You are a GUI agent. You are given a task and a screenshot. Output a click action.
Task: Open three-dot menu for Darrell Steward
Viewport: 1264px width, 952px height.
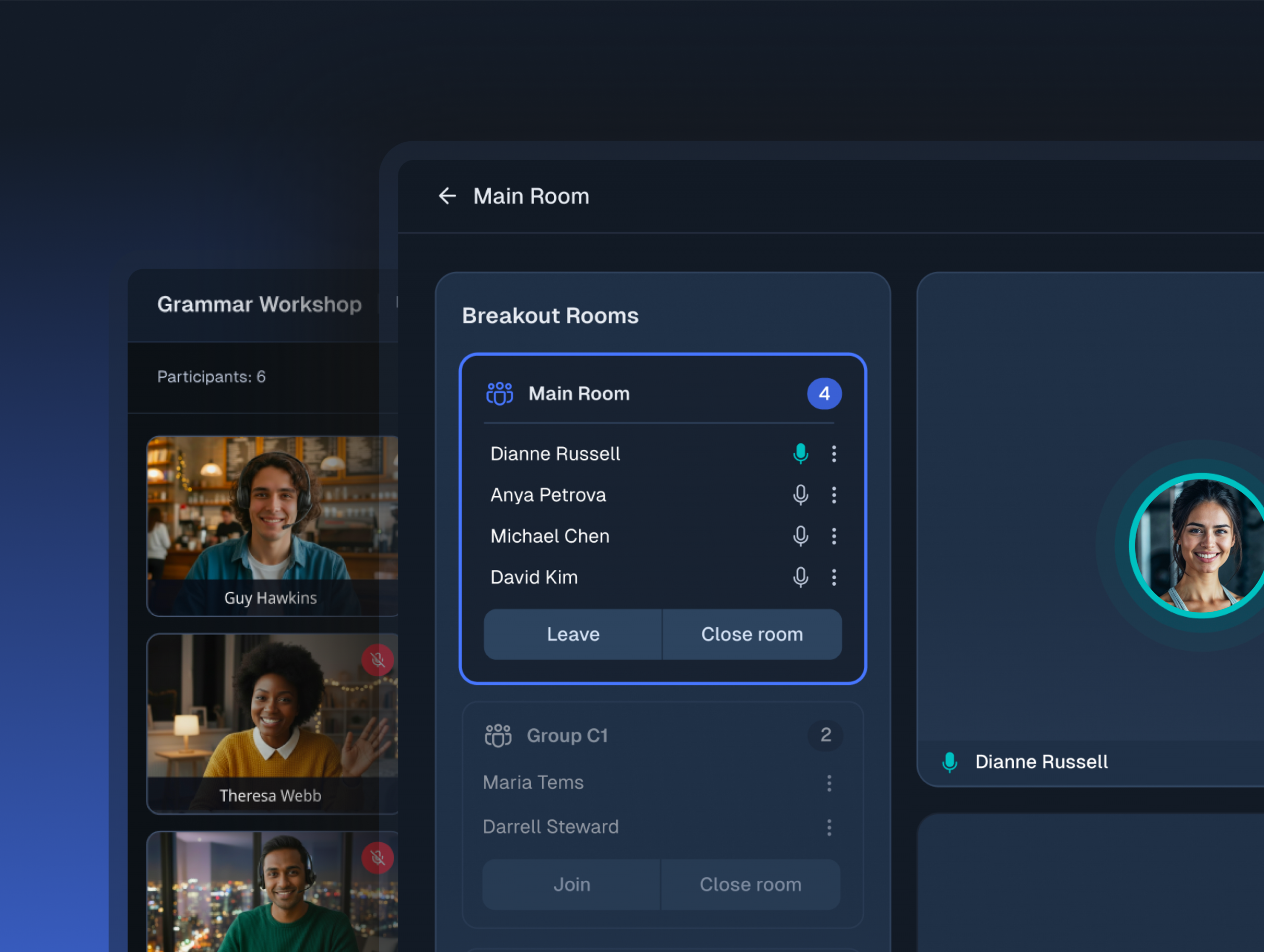tap(829, 827)
